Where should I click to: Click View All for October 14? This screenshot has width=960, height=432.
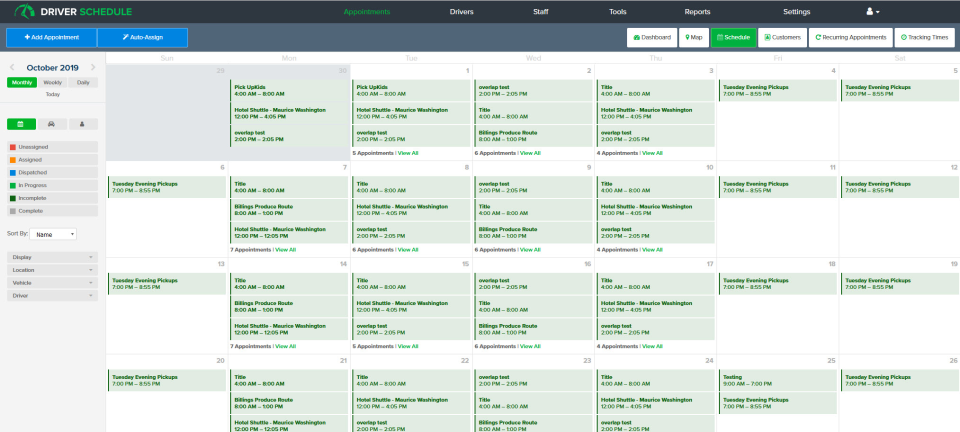(285, 346)
